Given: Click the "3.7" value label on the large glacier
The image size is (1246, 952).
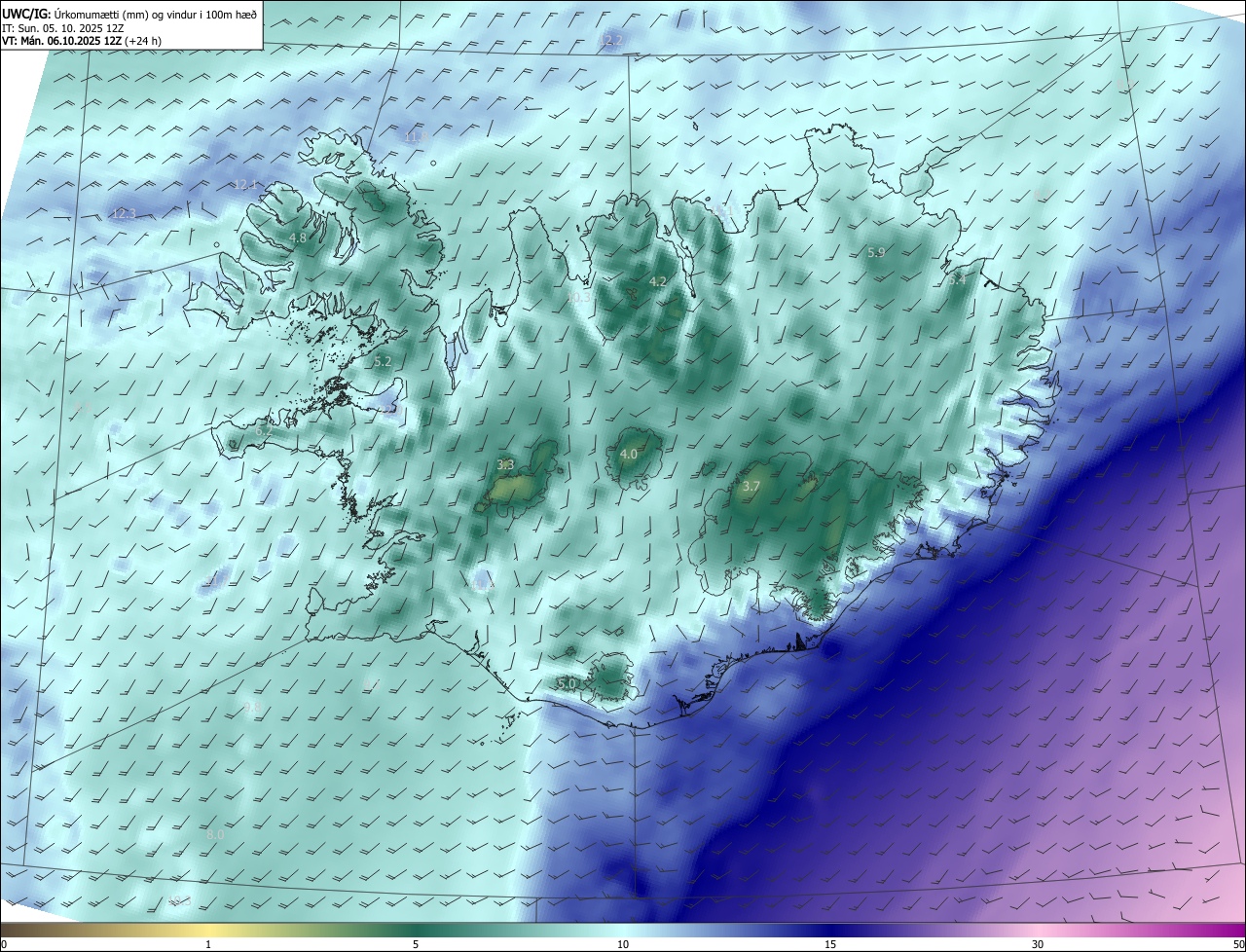Looking at the screenshot, I should coord(751,486).
